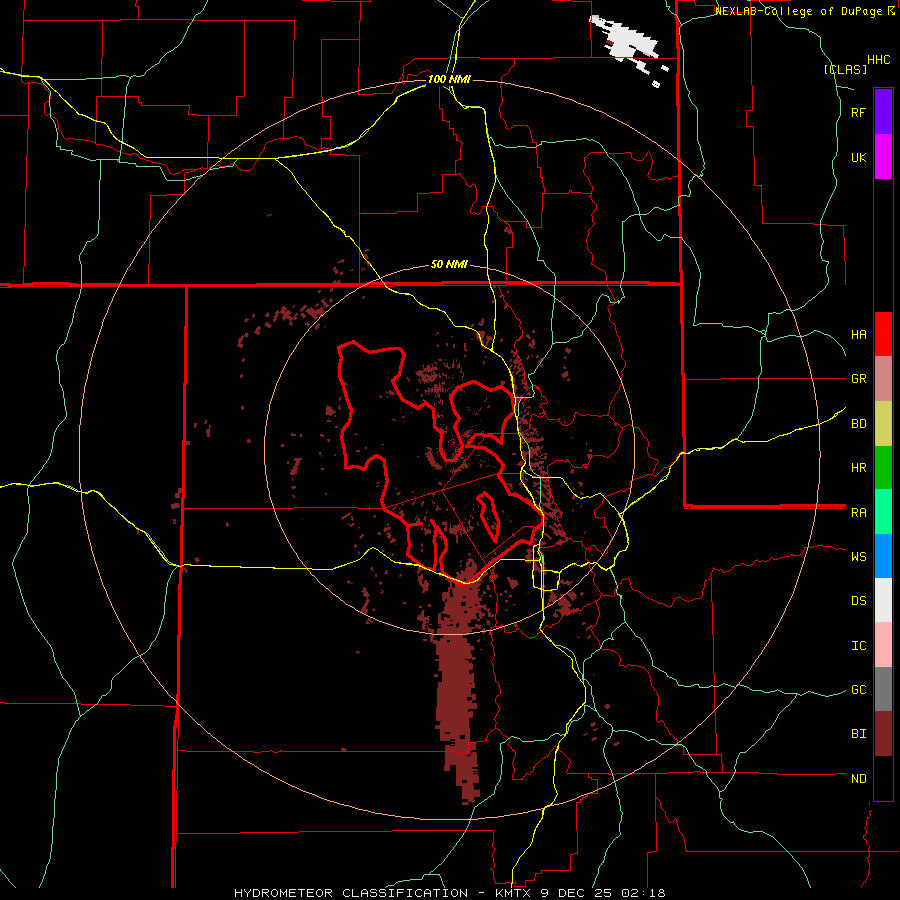The width and height of the screenshot is (900, 900).
Task: Click the NEXLAB-College of DuPage credit text
Action: click(x=800, y=11)
